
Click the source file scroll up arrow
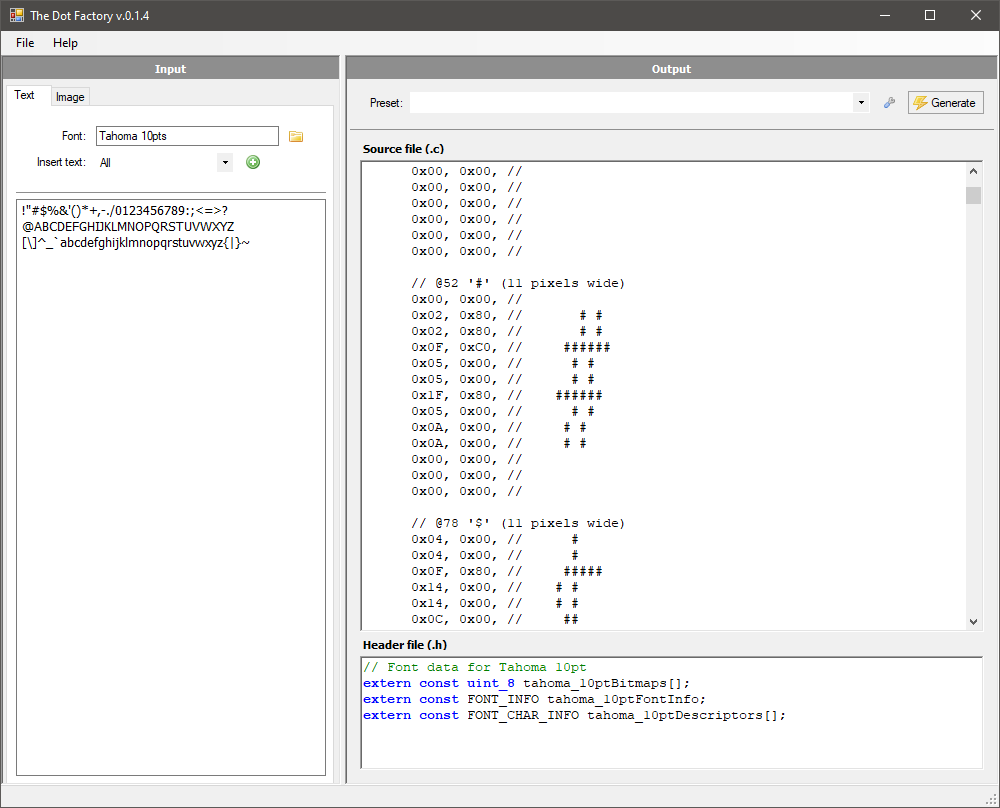[x=973, y=171]
